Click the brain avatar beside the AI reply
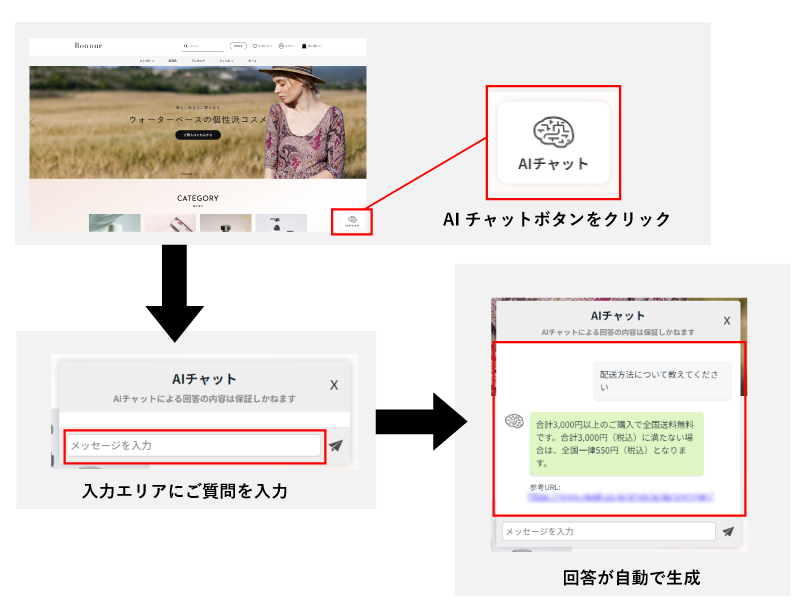This screenshot has width=800, height=613. (x=514, y=422)
